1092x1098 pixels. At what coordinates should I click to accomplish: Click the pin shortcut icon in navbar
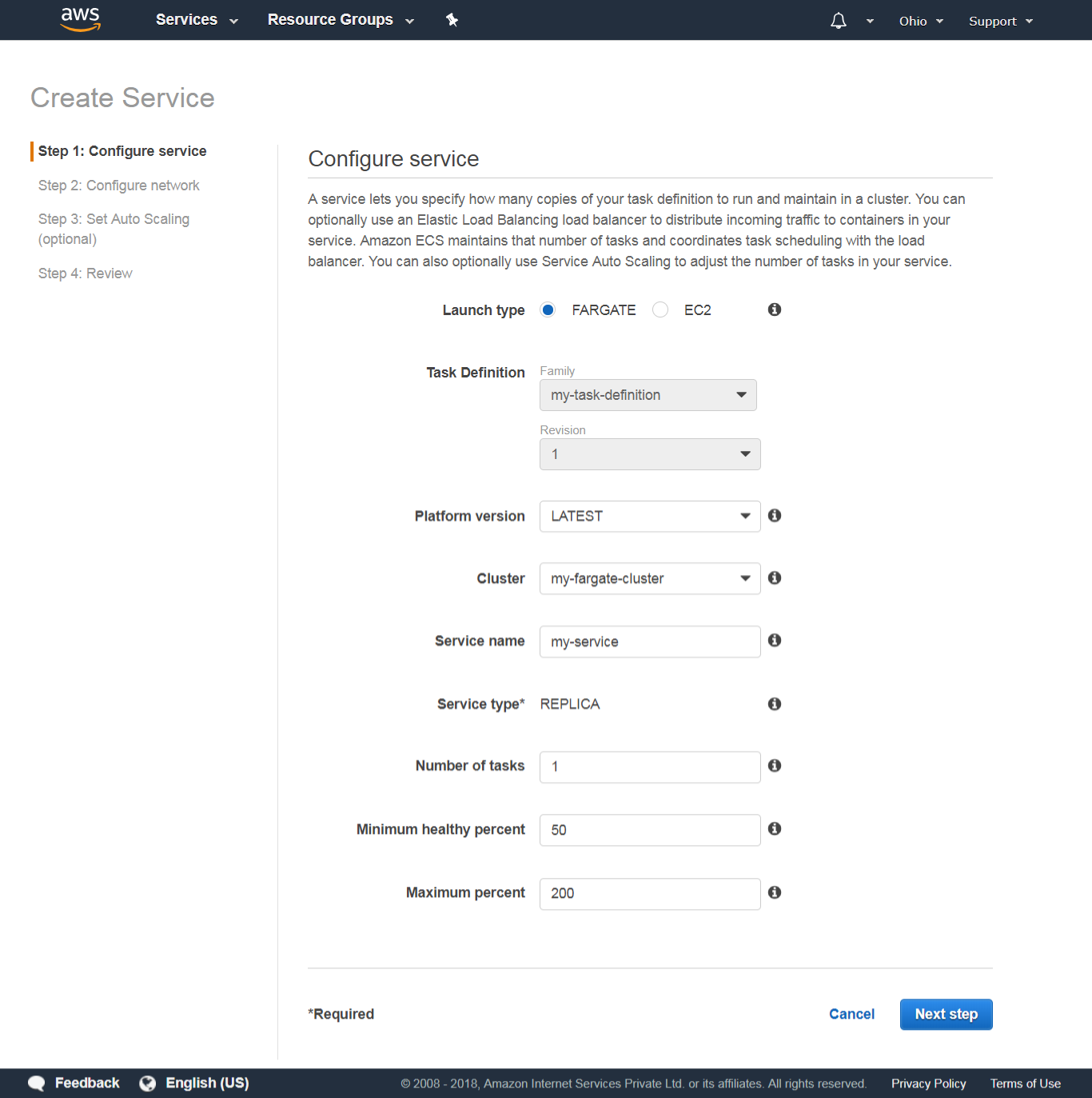point(452,20)
